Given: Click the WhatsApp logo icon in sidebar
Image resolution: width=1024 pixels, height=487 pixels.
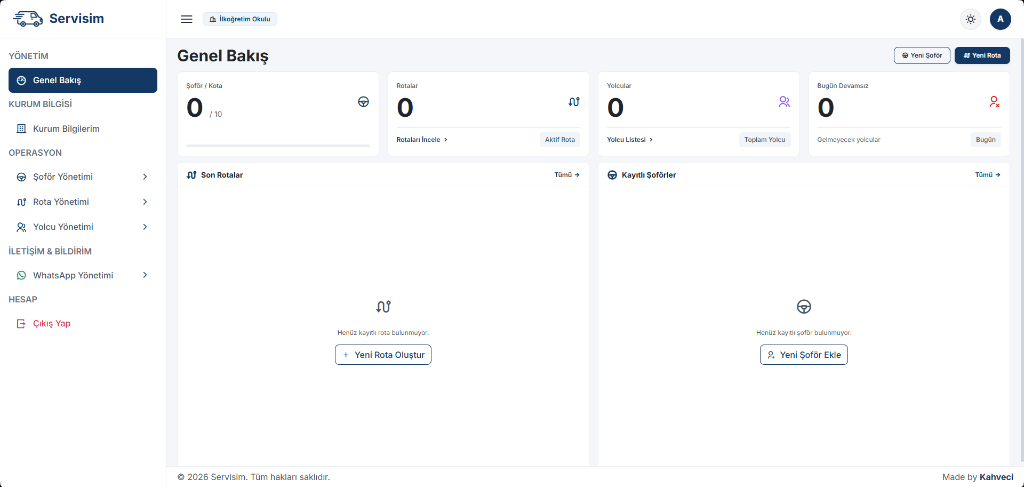Looking at the screenshot, I should [x=21, y=275].
